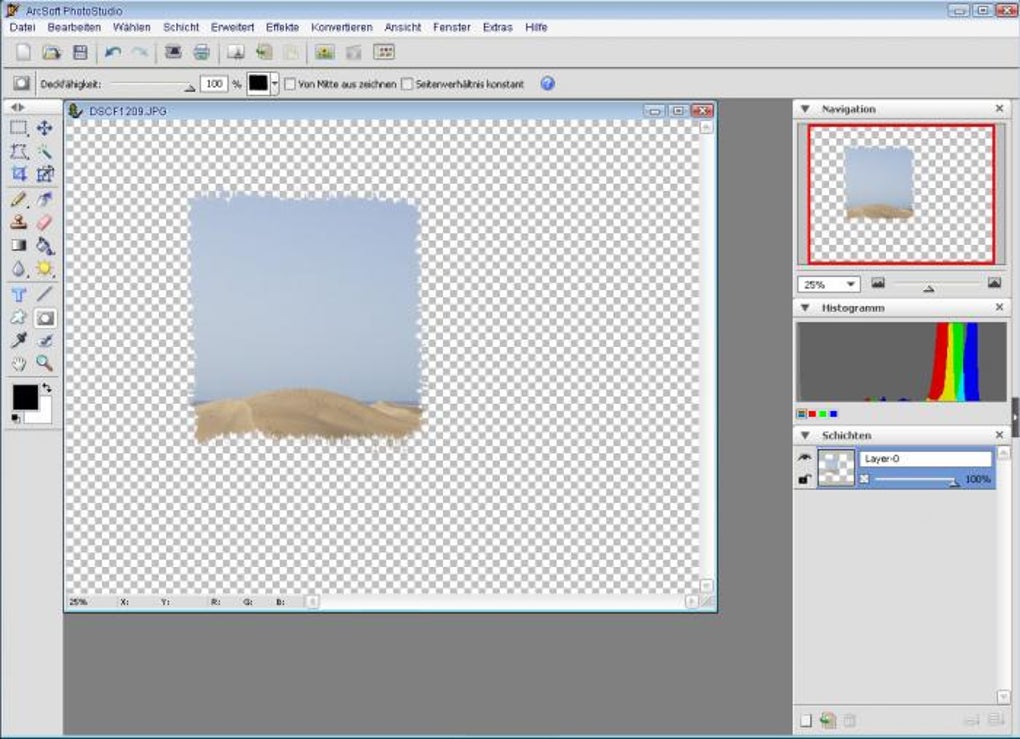Open the Datei menu
The height and width of the screenshot is (739, 1020).
pos(22,27)
